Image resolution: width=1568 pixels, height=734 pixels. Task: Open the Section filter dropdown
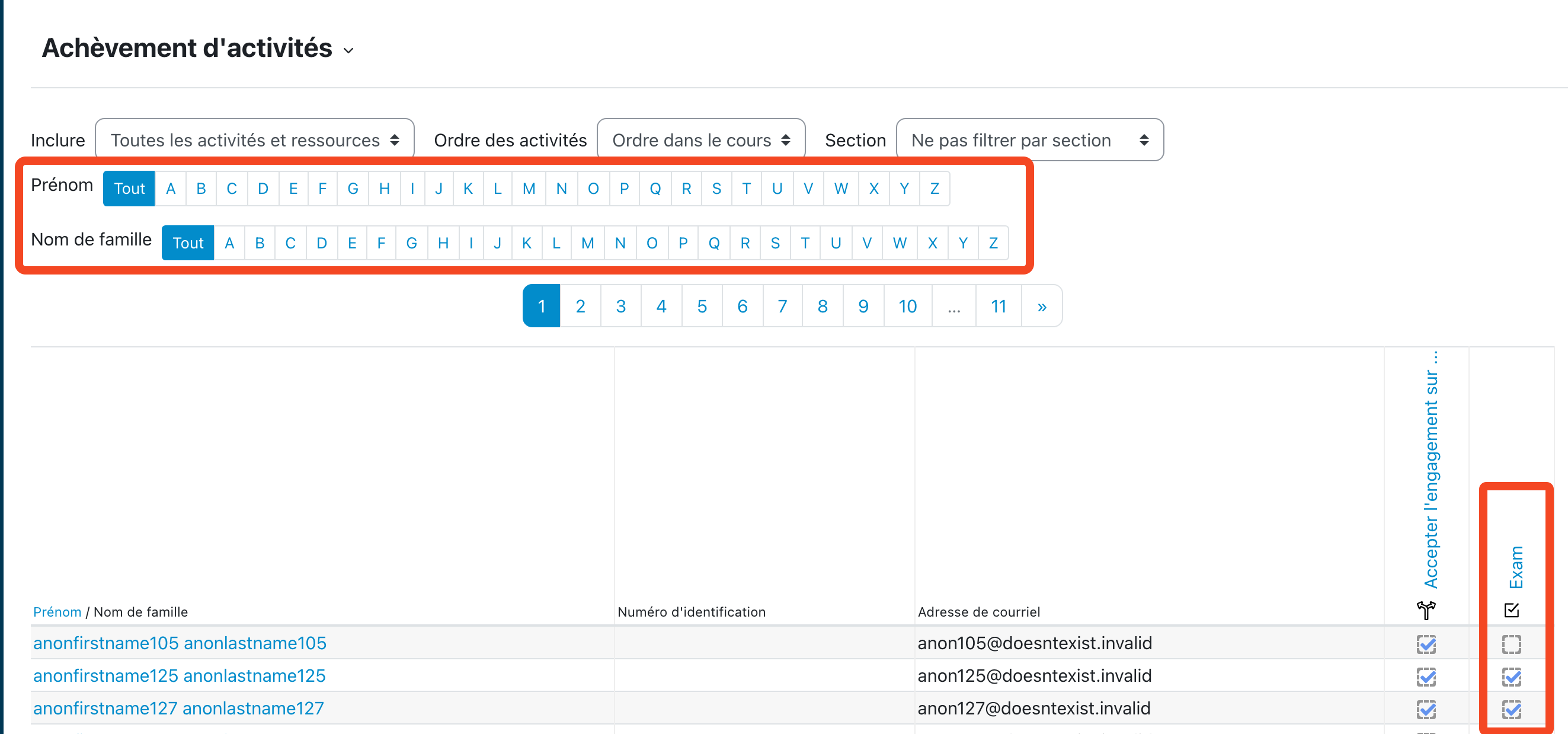[x=1029, y=140]
